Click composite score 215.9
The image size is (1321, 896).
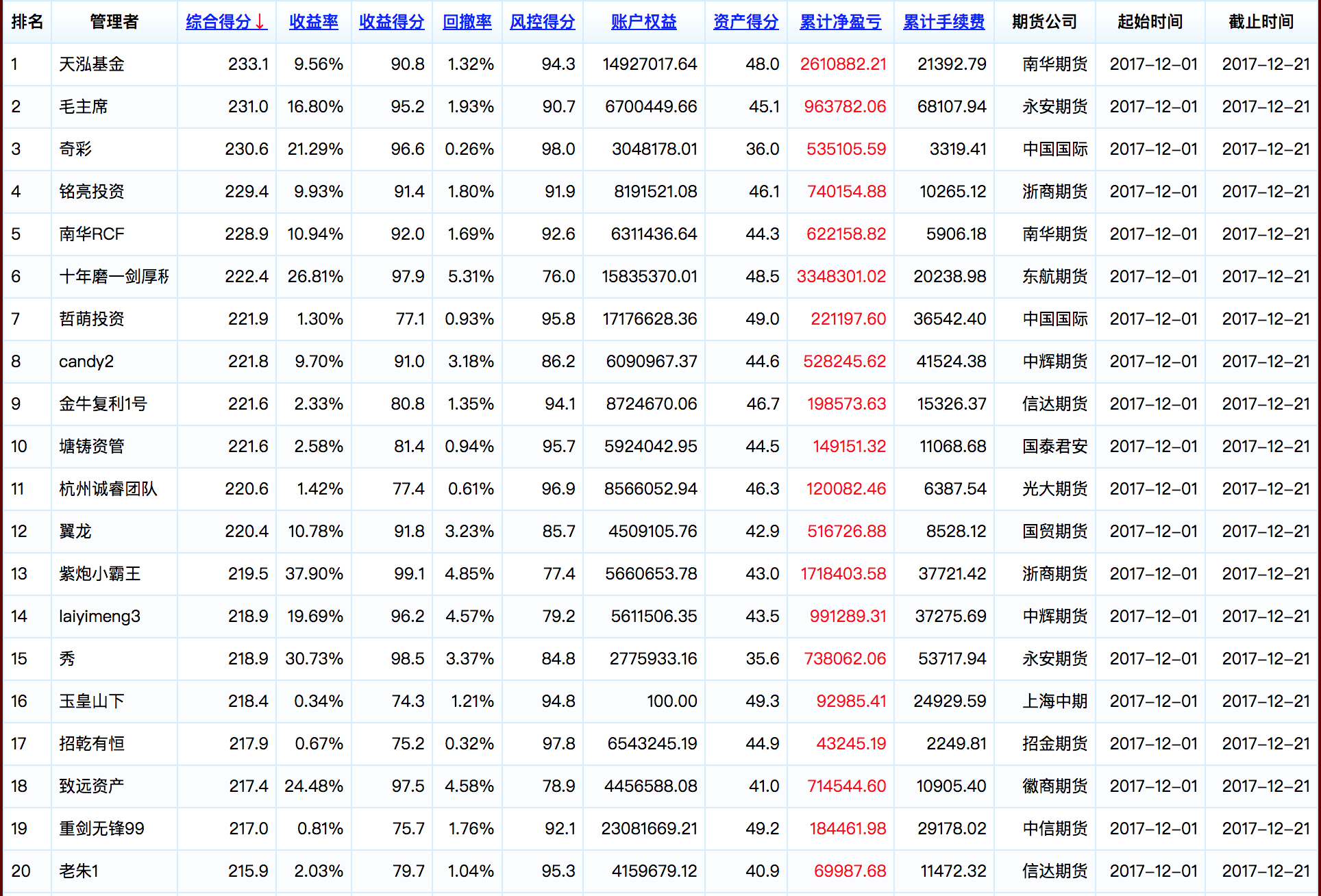[249, 871]
